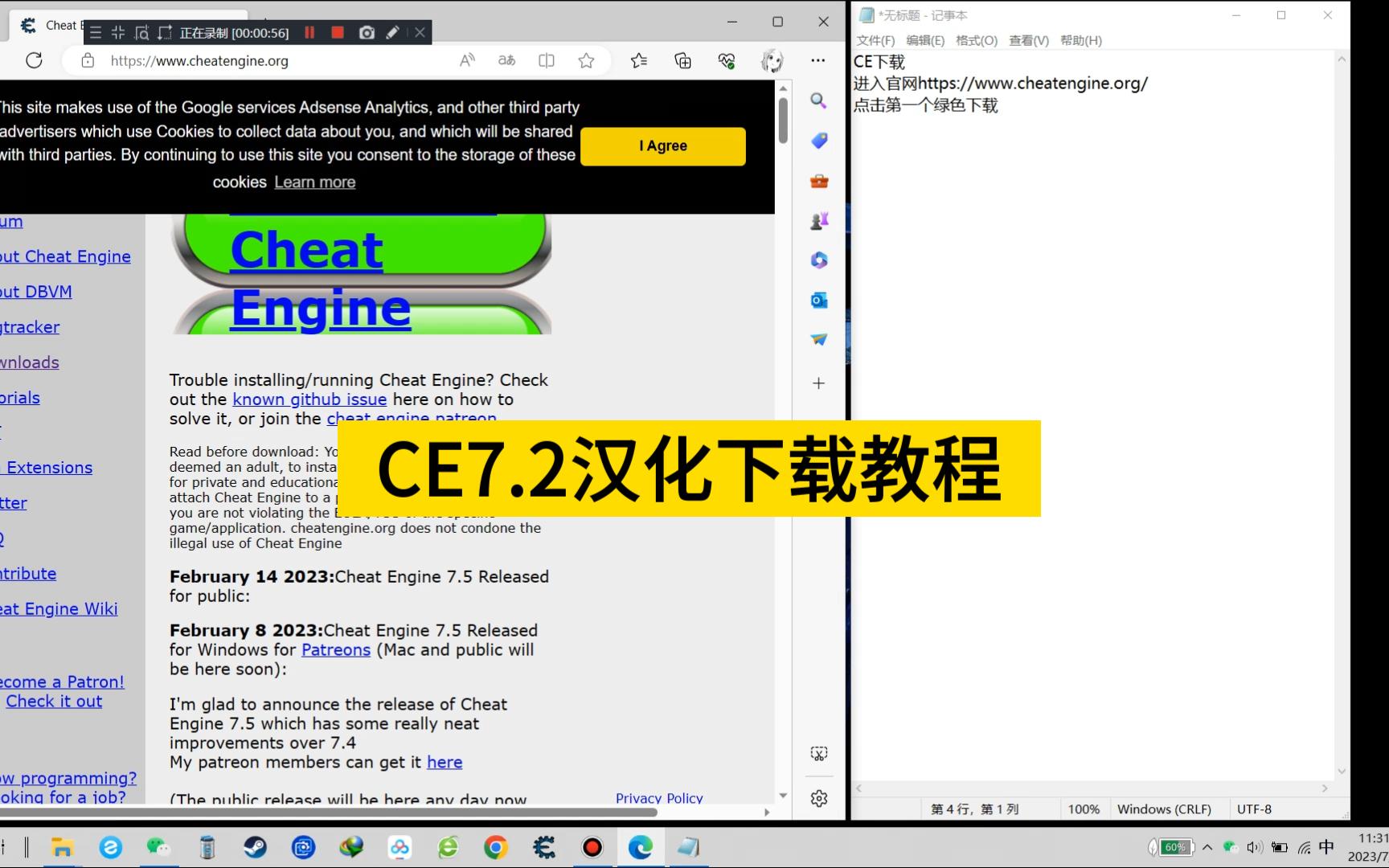Capture a screenshot with the recorder camera icon
This screenshot has height=868, width=1389.
367,33
